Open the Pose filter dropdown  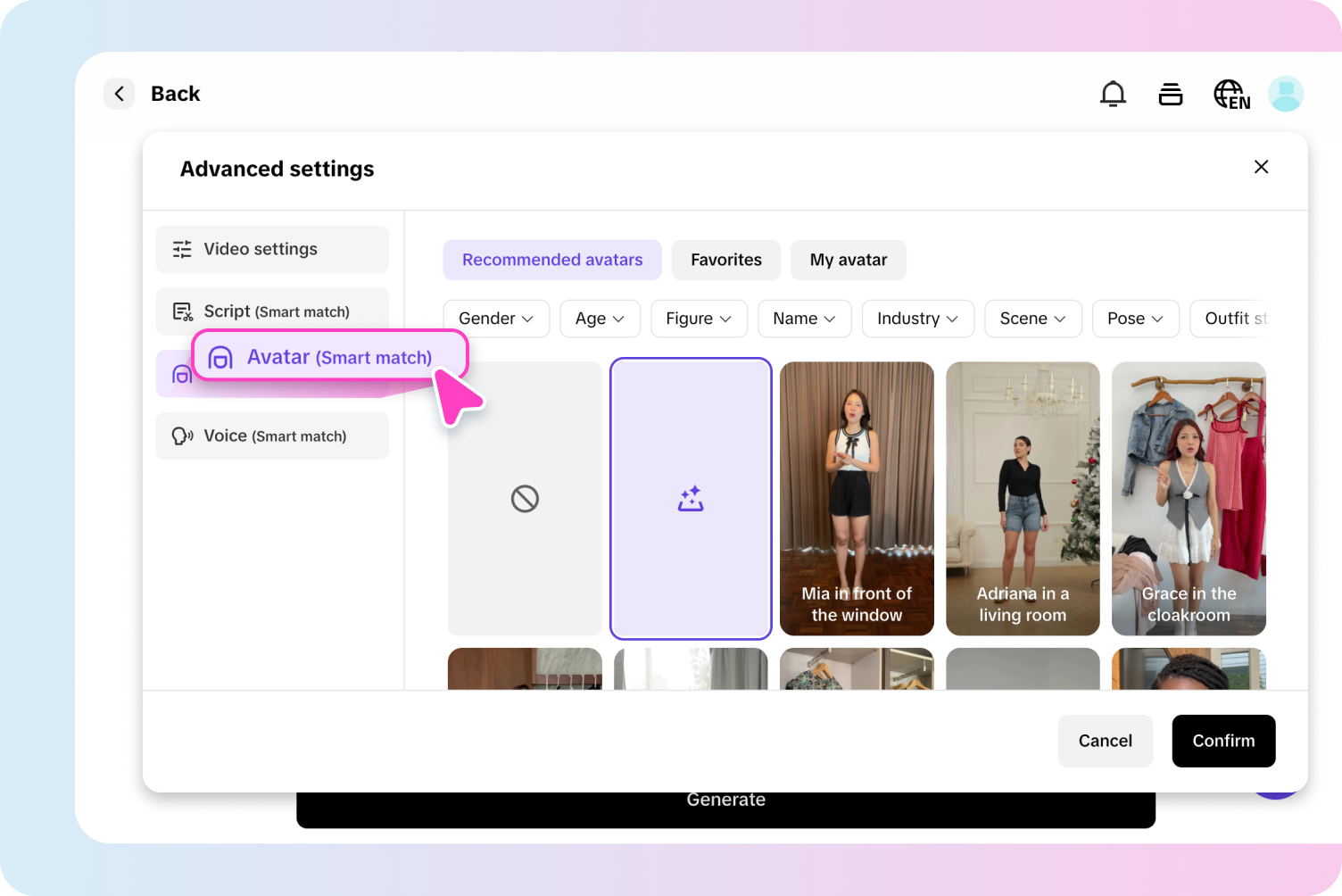(x=1135, y=319)
